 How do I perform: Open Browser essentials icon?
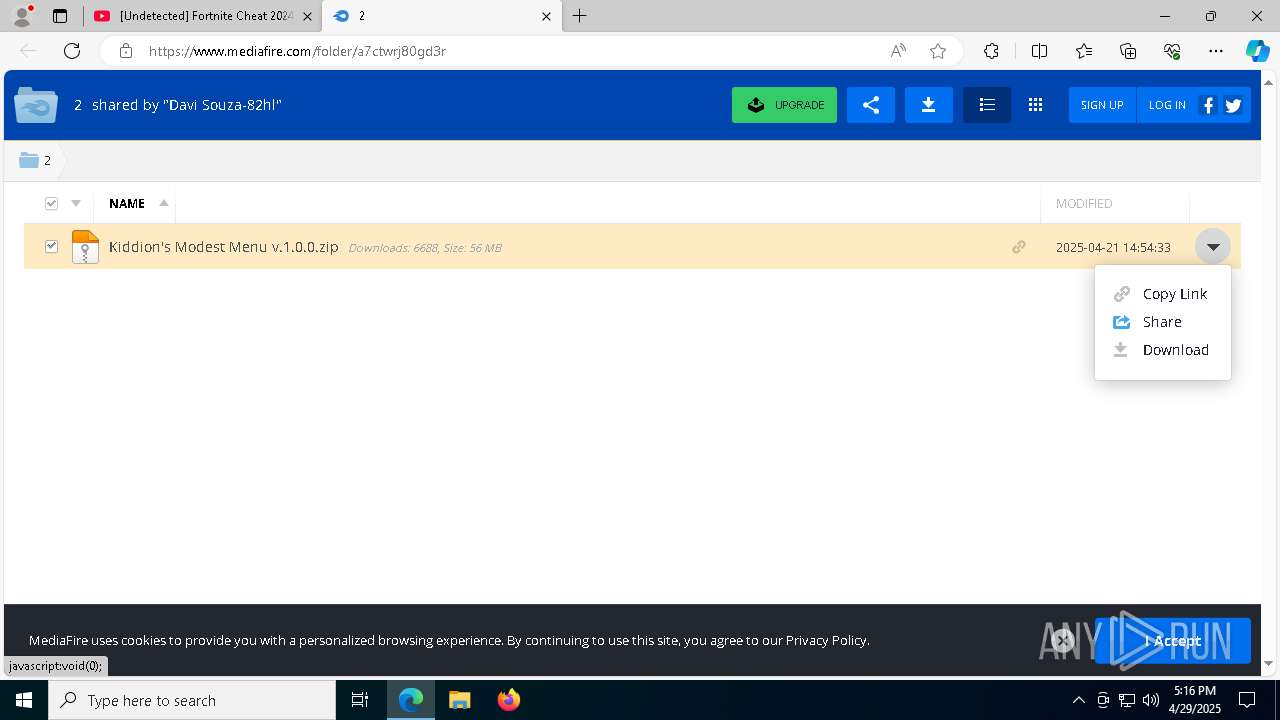pos(1172,51)
